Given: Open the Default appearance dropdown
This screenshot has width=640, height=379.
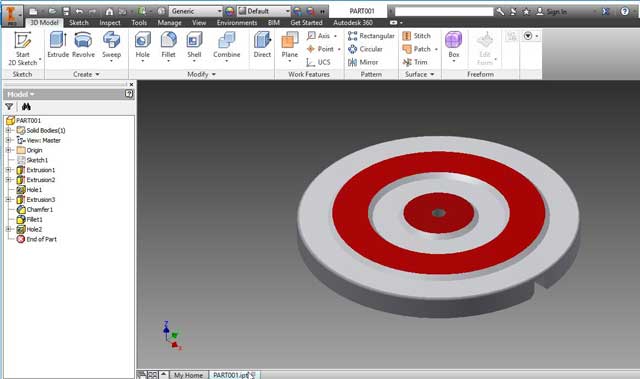Looking at the screenshot, I should click(264, 11).
